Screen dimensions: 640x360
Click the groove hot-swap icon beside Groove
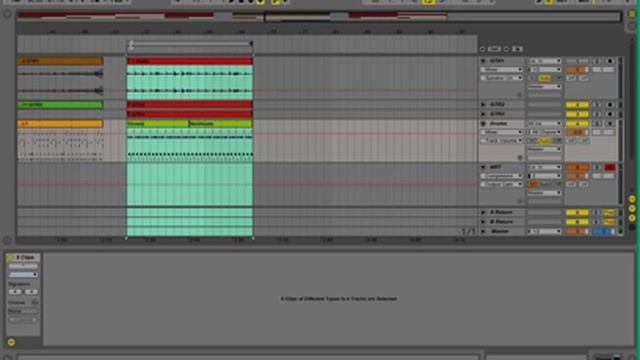(35, 302)
